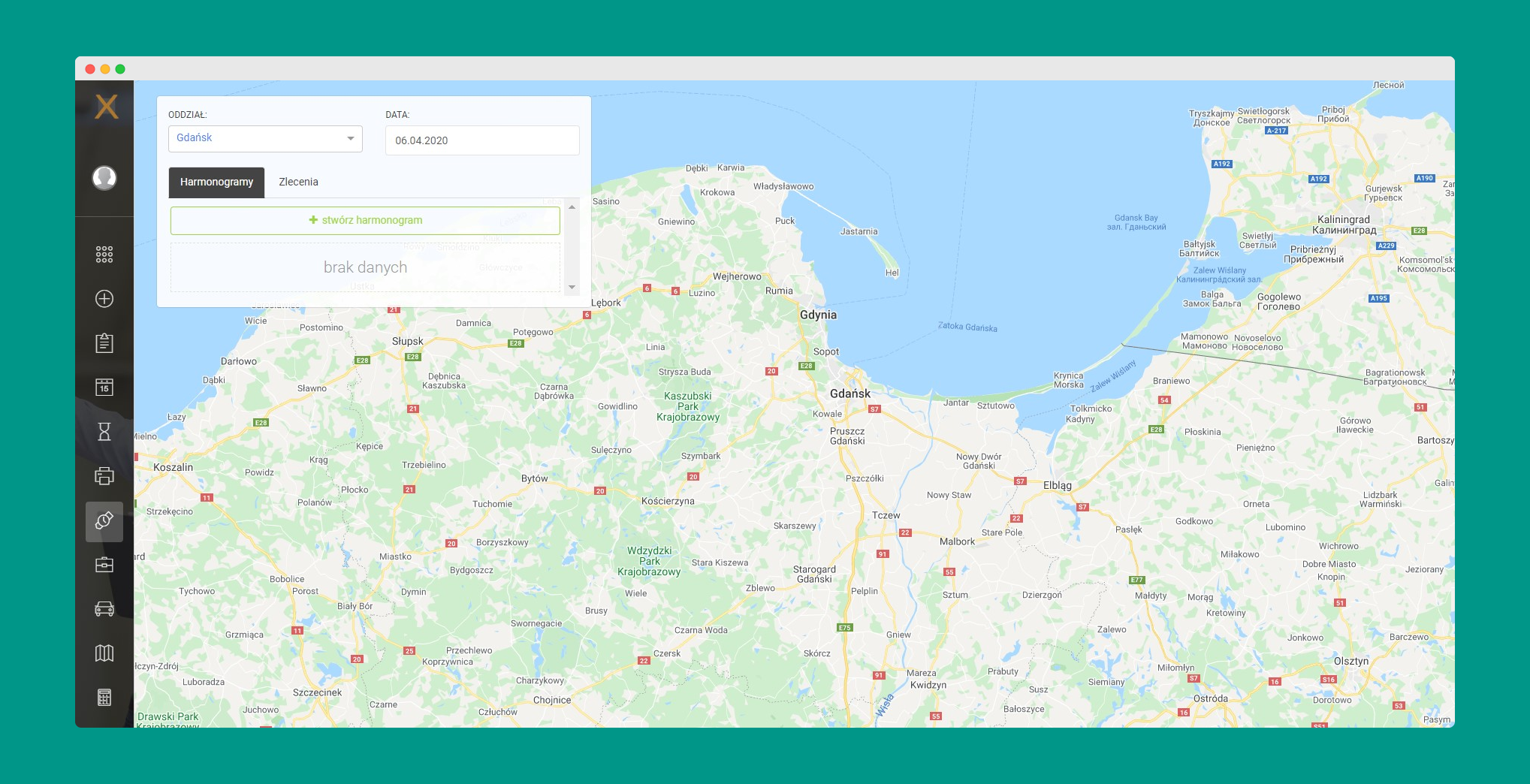
Task: Open the folded map icon
Action: [104, 653]
